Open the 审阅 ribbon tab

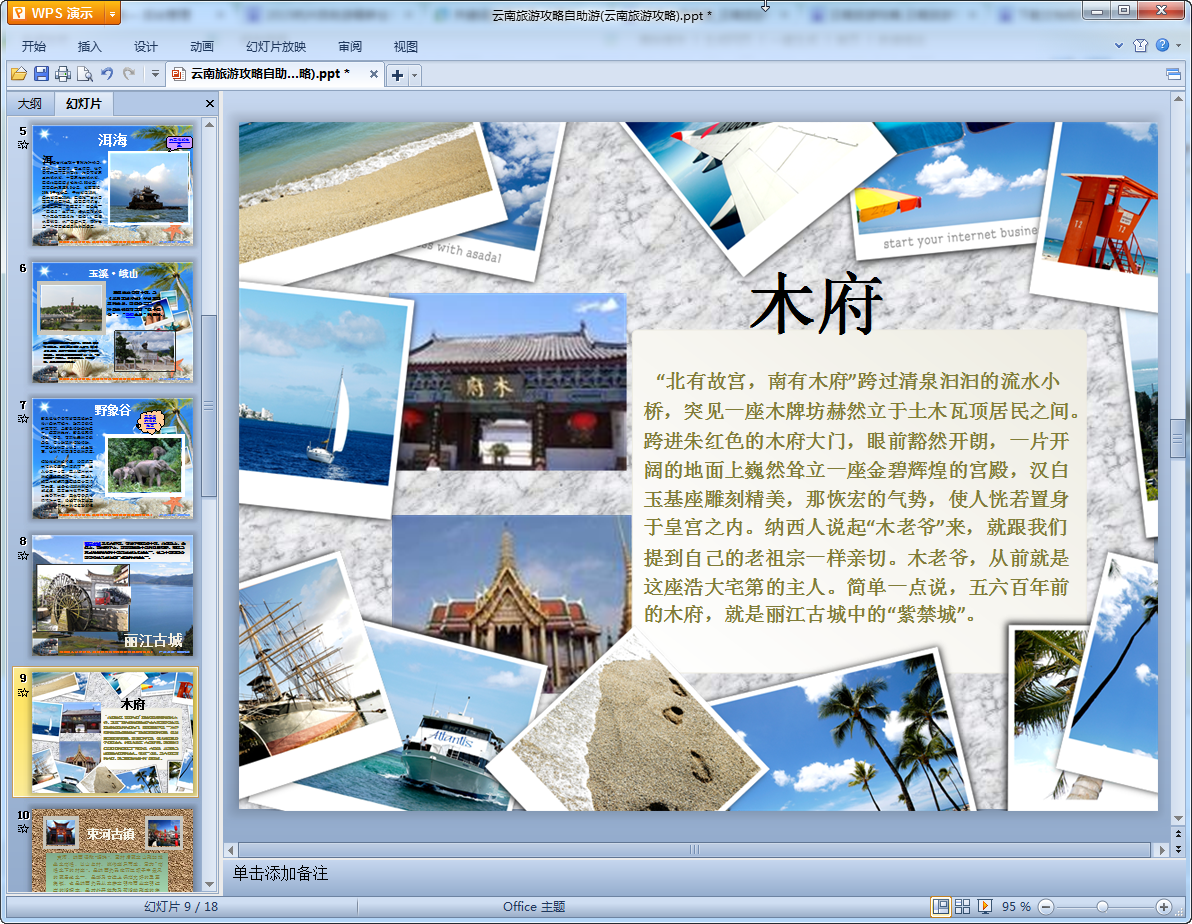[x=350, y=46]
